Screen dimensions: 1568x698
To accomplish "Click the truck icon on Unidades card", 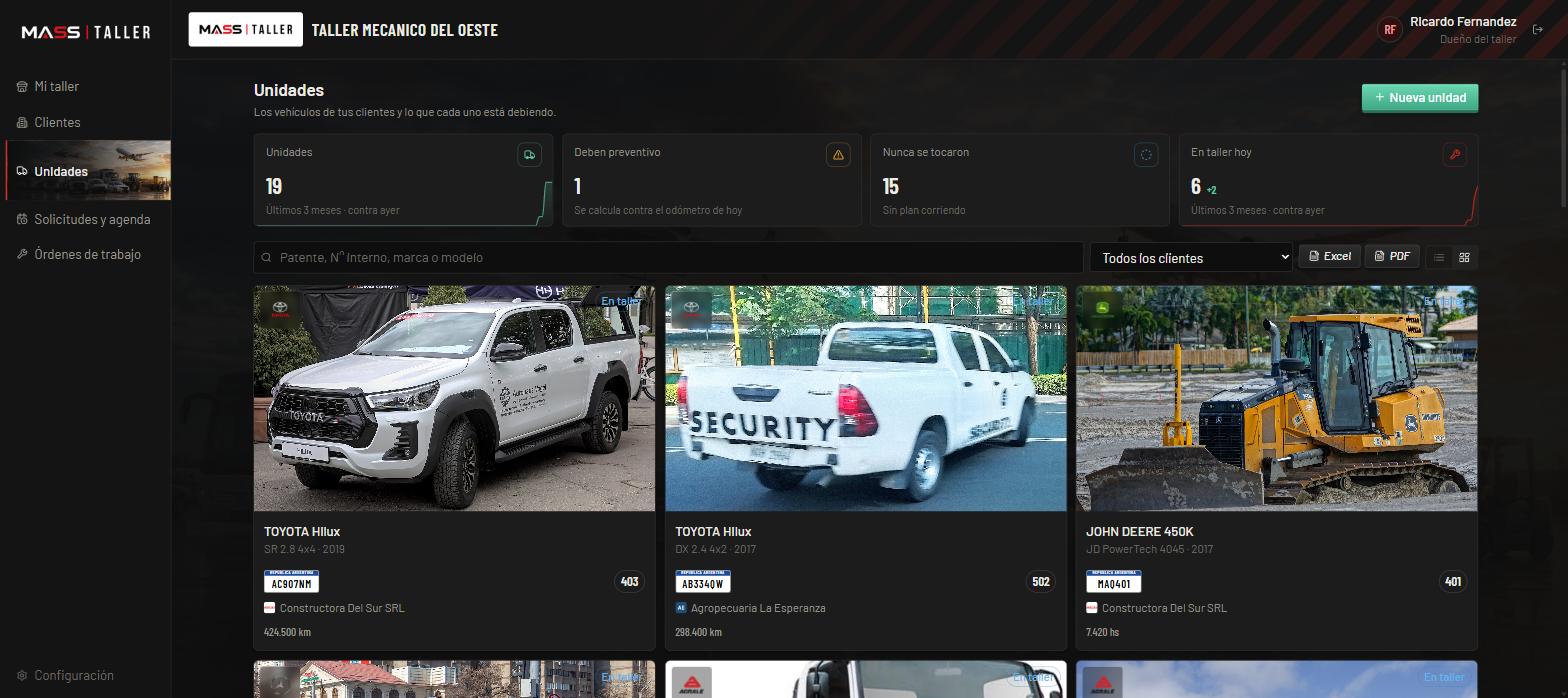I will point(529,154).
